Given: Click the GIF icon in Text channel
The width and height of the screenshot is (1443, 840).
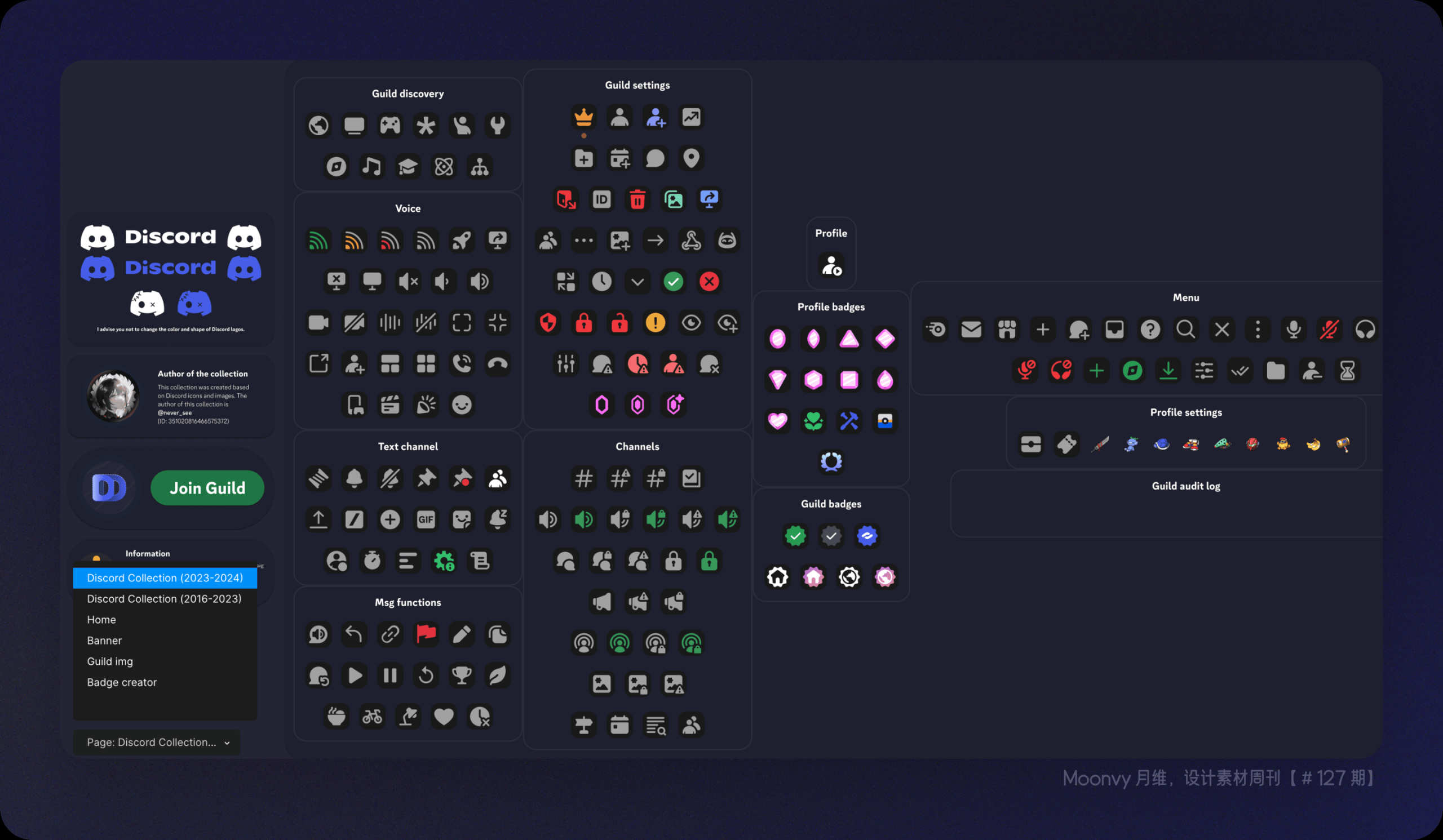Looking at the screenshot, I should click(x=426, y=519).
